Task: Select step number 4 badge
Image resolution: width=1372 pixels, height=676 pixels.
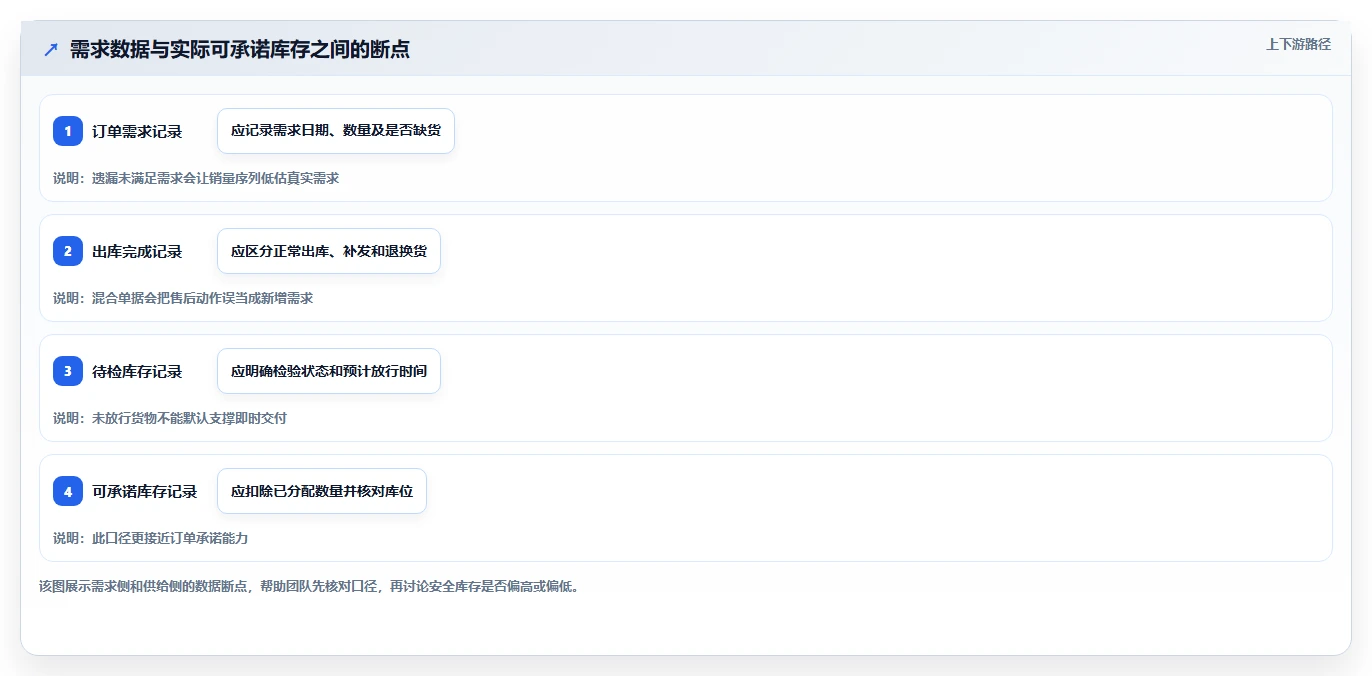Action: (x=68, y=491)
